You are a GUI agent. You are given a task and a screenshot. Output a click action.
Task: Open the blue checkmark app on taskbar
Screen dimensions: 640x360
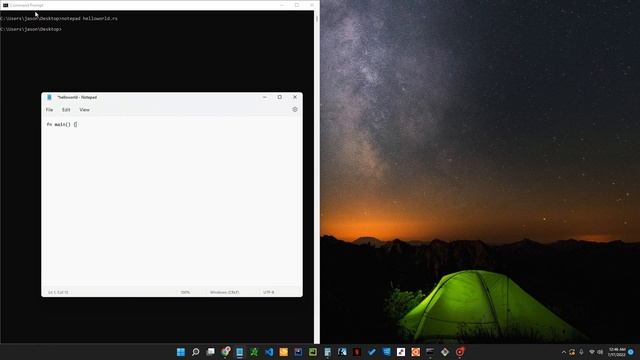(371, 352)
